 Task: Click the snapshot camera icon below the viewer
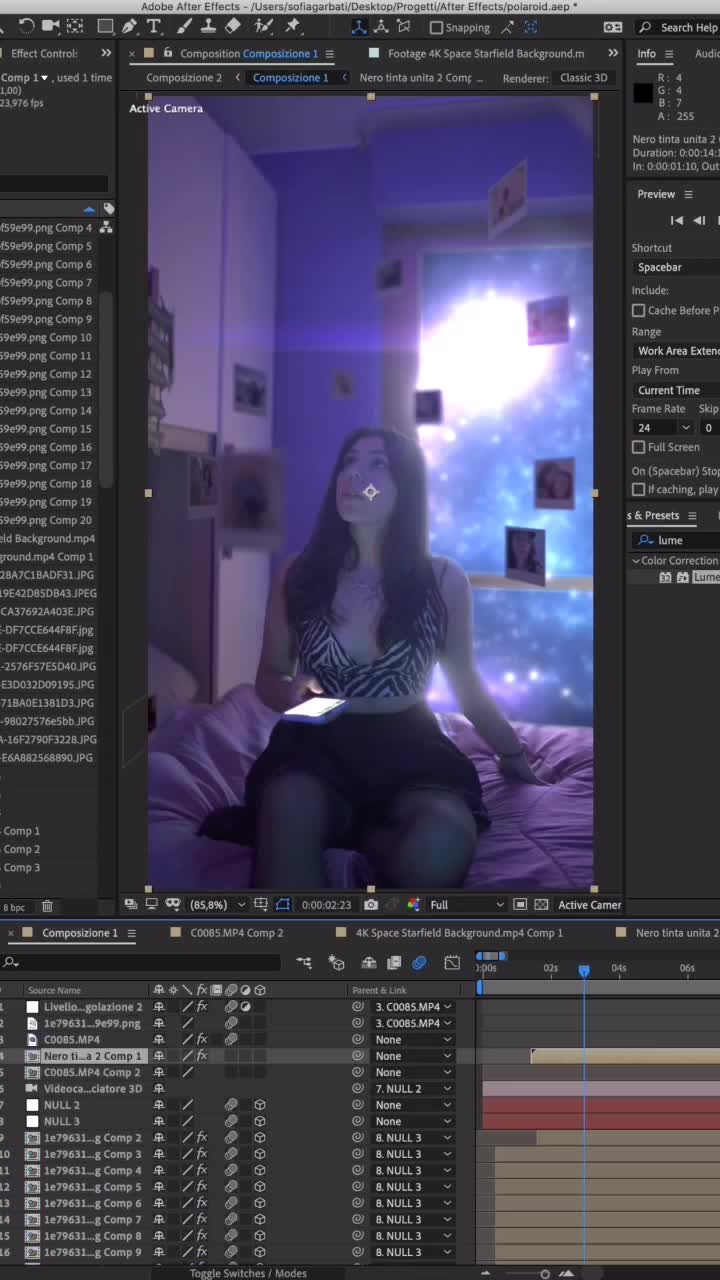371,905
